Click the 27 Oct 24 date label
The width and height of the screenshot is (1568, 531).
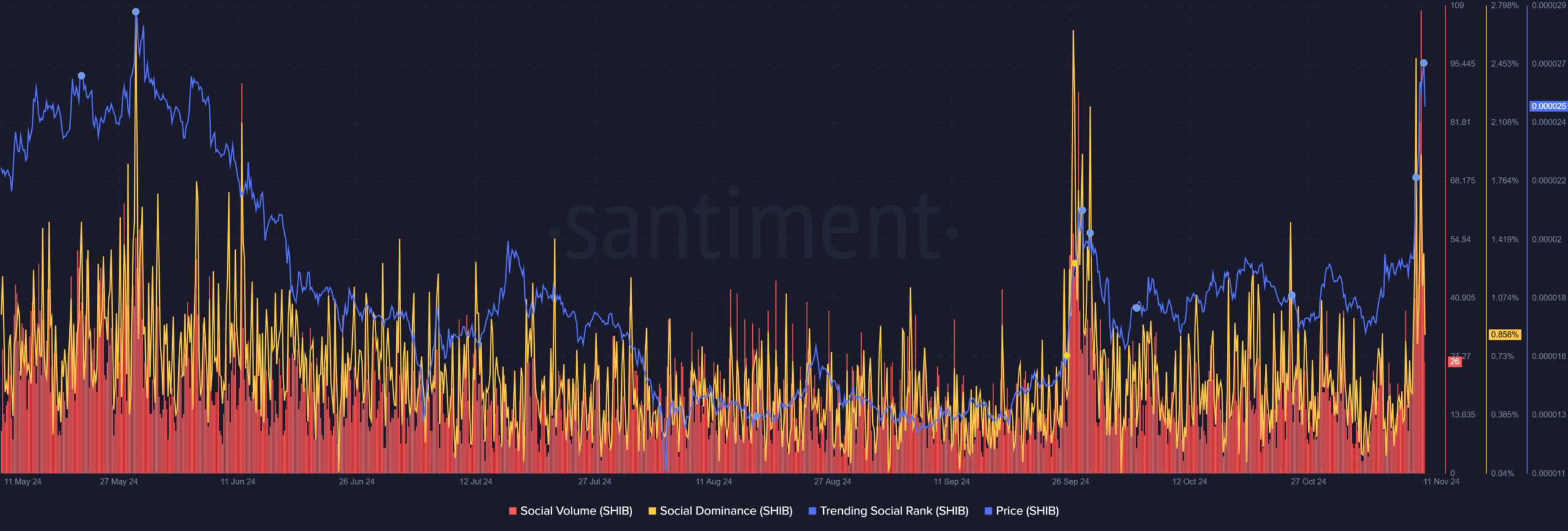pyautogui.click(x=1308, y=481)
